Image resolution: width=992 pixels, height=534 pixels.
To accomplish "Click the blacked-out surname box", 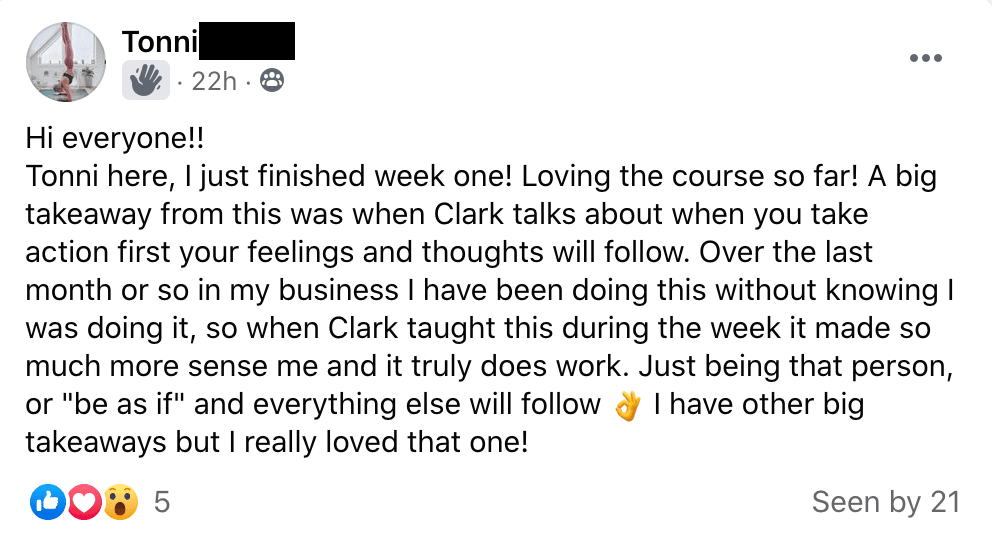I will (248, 41).
